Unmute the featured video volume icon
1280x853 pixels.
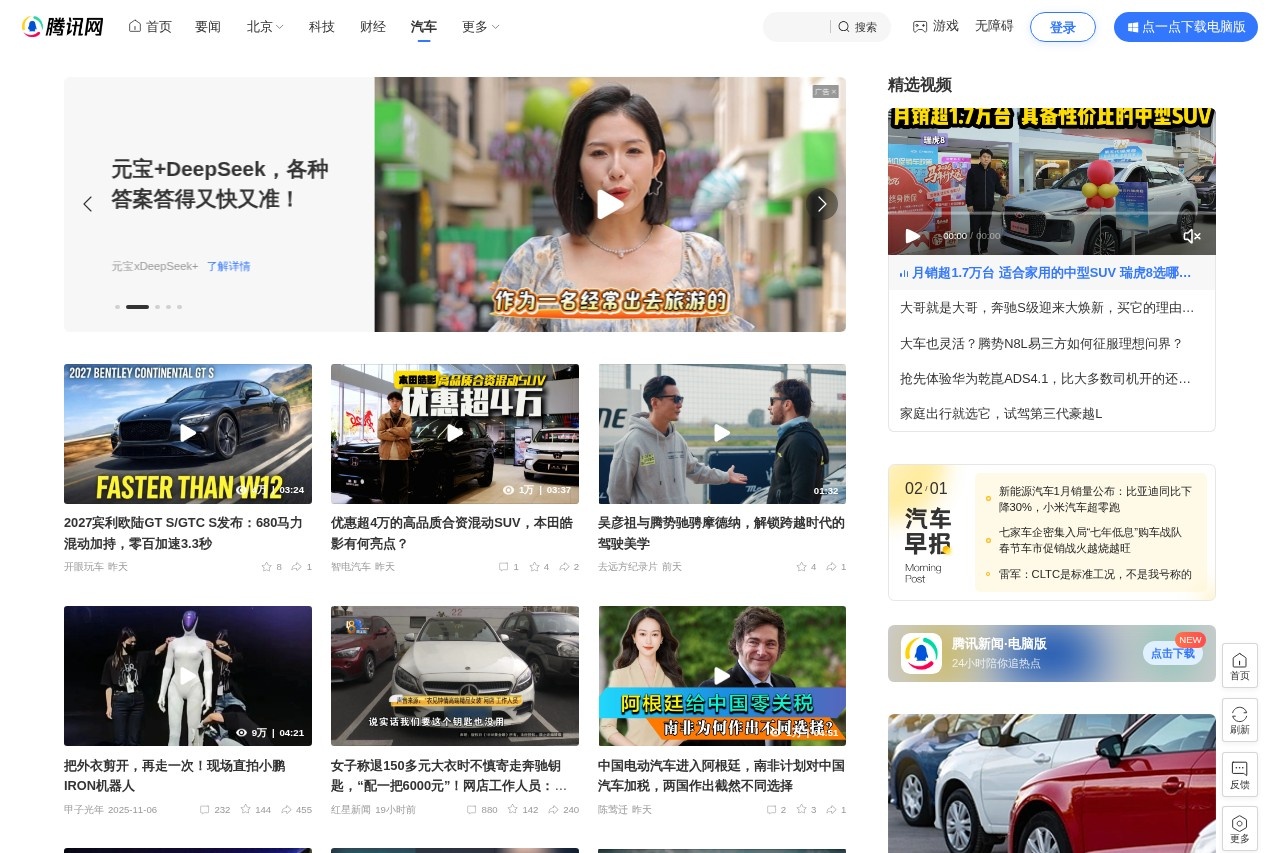click(x=1191, y=236)
